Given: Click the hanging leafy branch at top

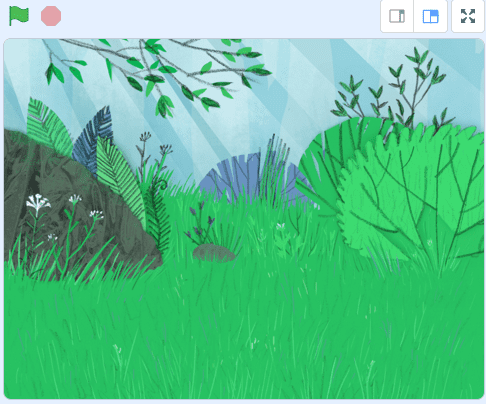Looking at the screenshot, I should pos(157,73).
